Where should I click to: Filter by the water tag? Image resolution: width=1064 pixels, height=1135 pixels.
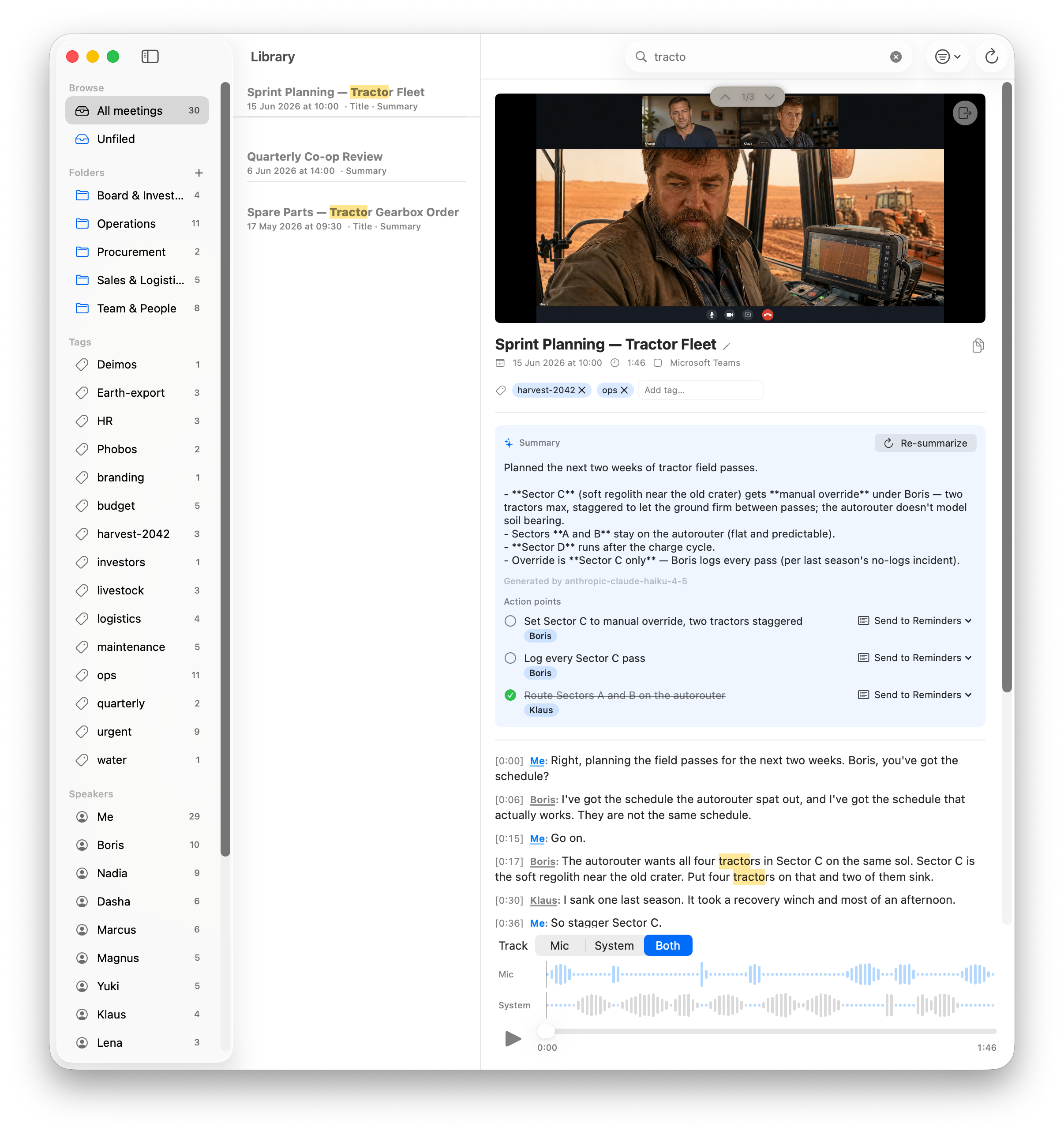[137, 760]
